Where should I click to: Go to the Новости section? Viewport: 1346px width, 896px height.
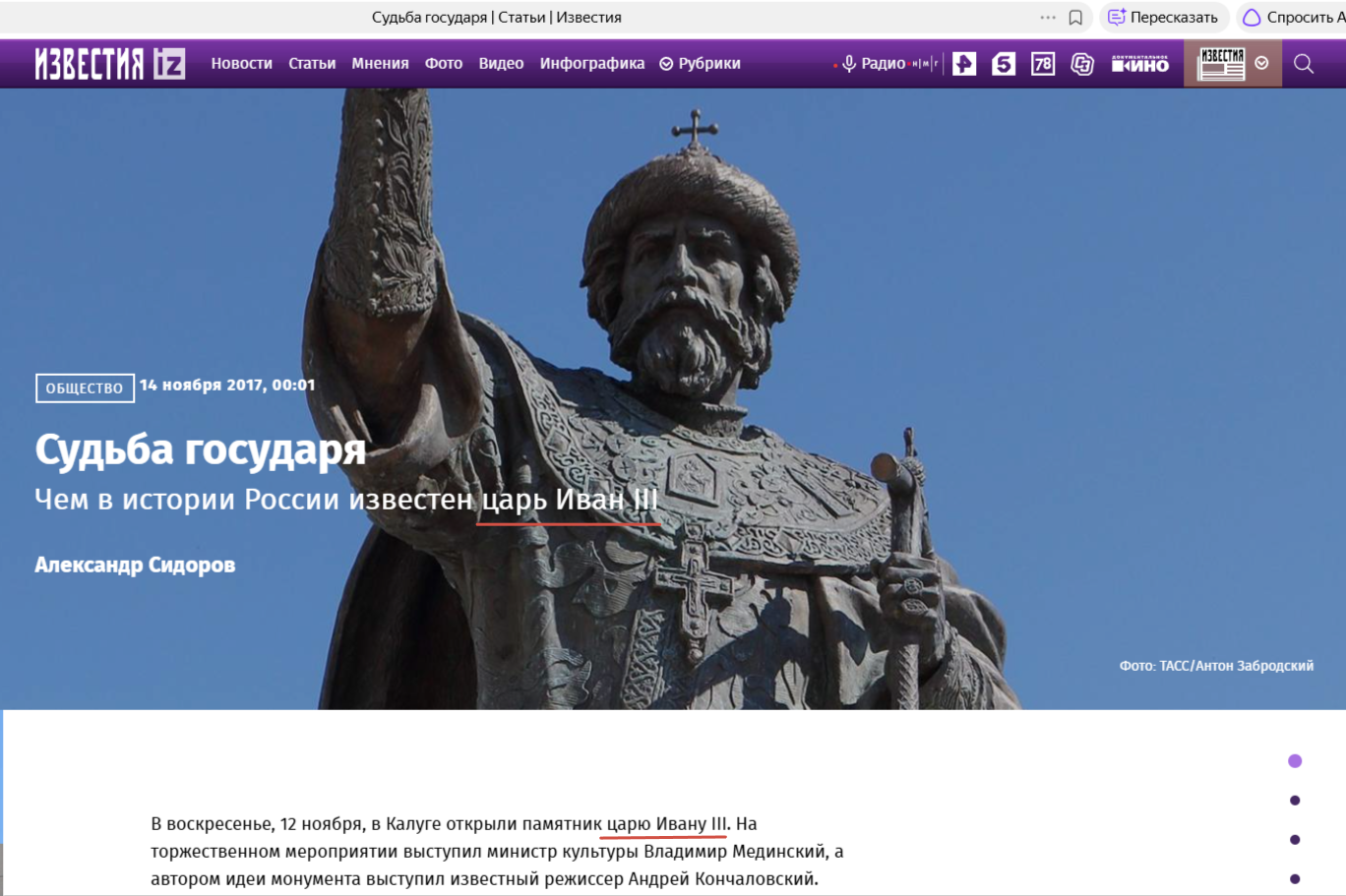coord(241,64)
